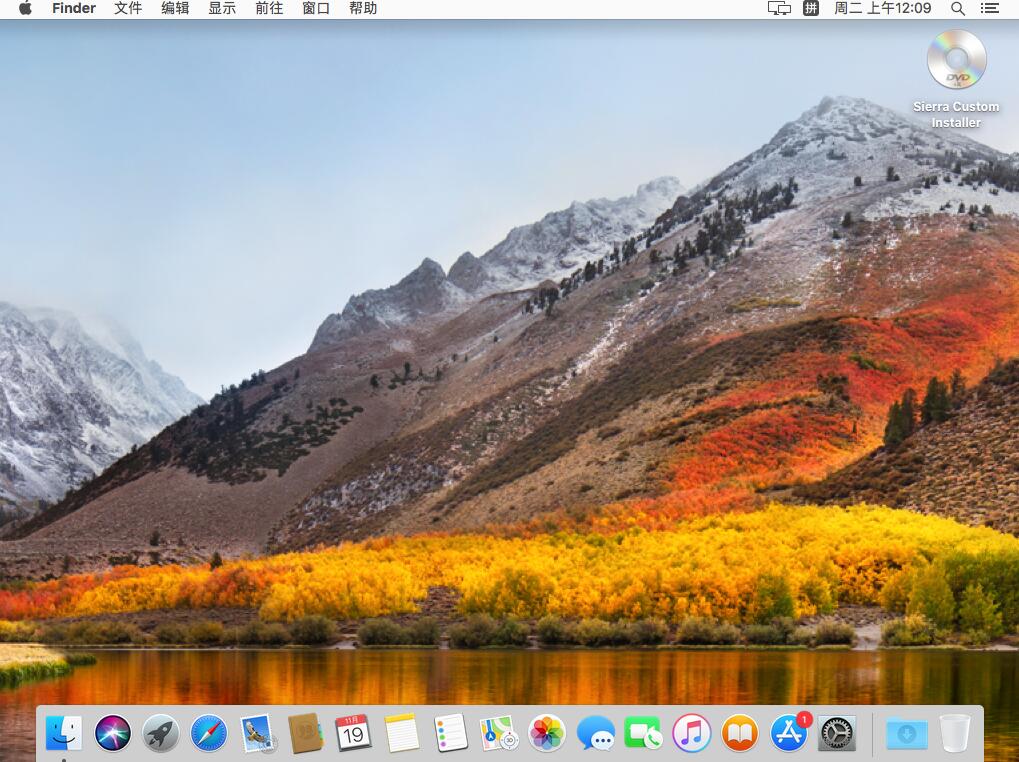Viewport: 1019px width, 762px height.
Task: Launch Maps from the Dock
Action: (498, 733)
